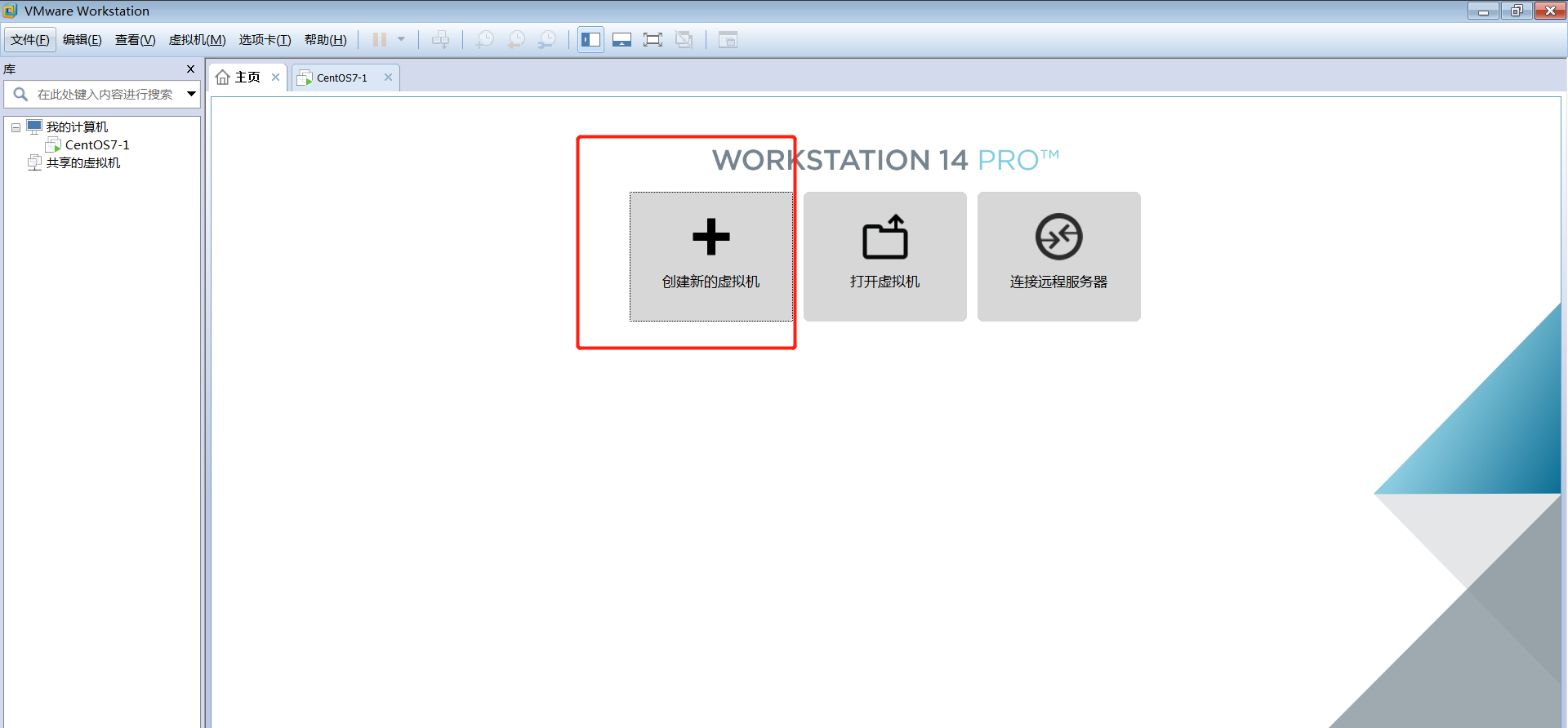The image size is (1568, 728).
Task: Click 连接远程服务器 button
Action: 1059,256
